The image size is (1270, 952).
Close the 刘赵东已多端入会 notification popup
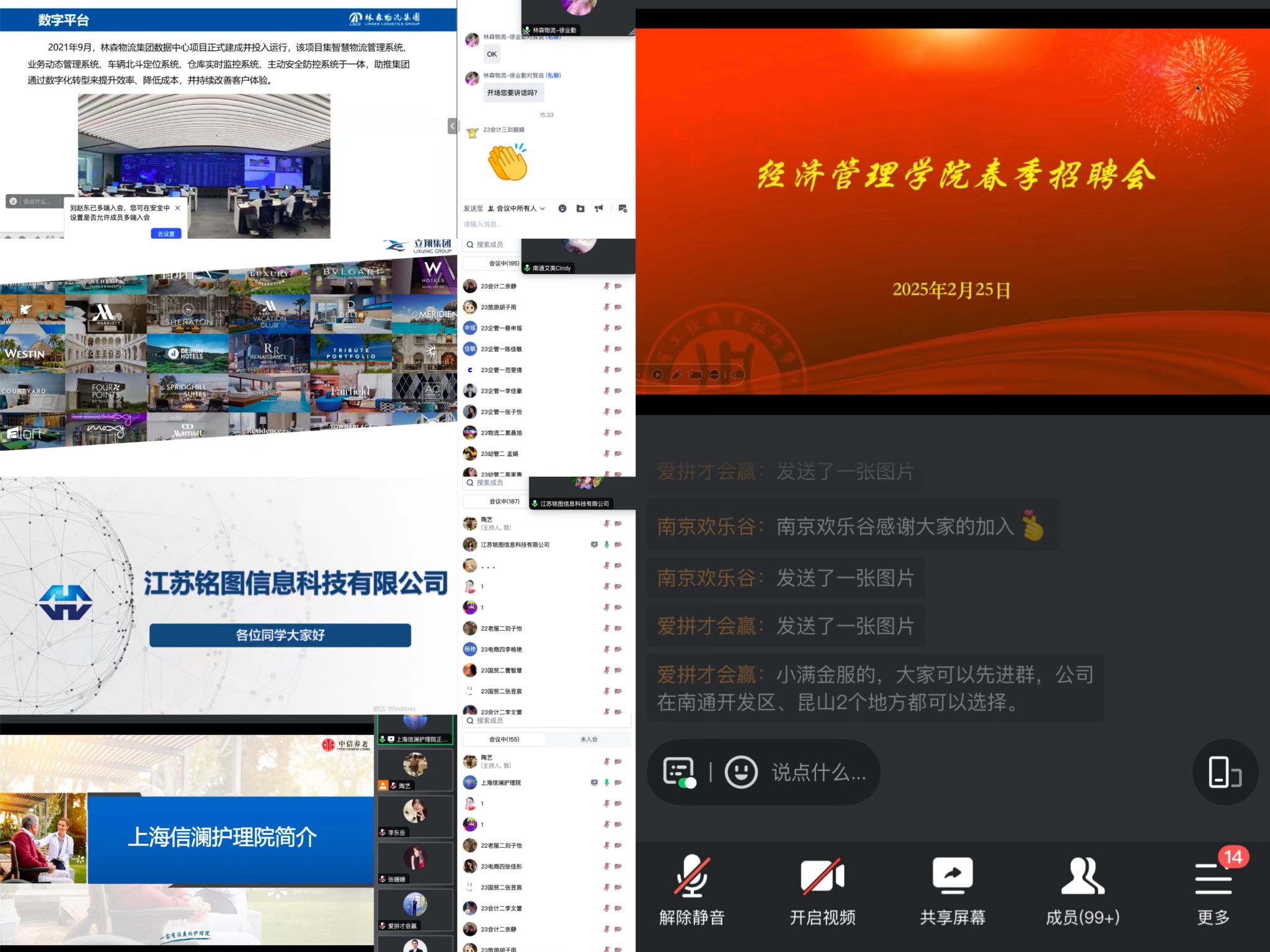178,208
